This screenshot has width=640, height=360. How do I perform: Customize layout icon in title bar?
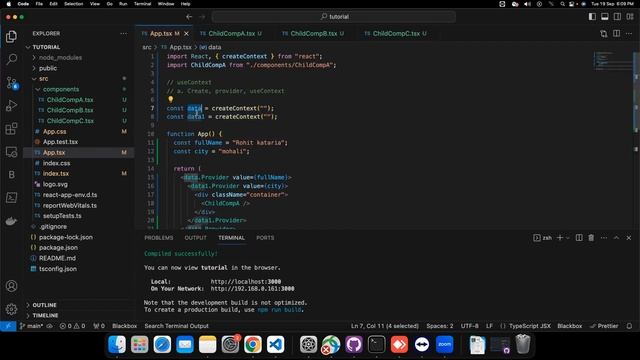coord(630,17)
